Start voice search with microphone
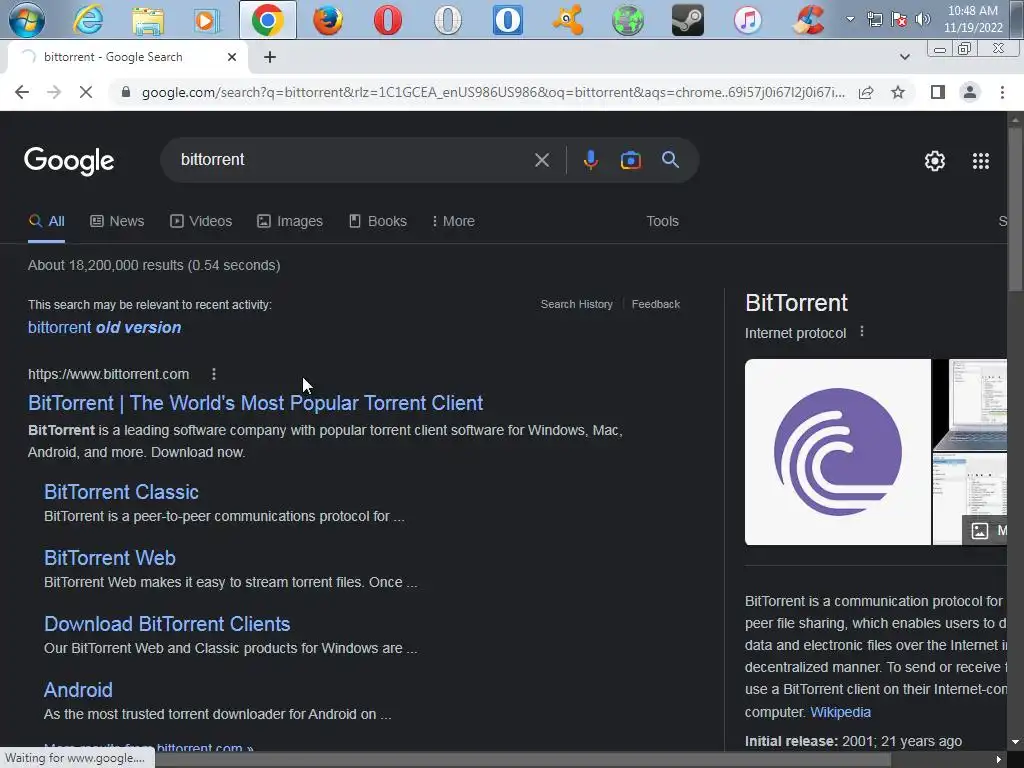The image size is (1024, 768). point(590,160)
